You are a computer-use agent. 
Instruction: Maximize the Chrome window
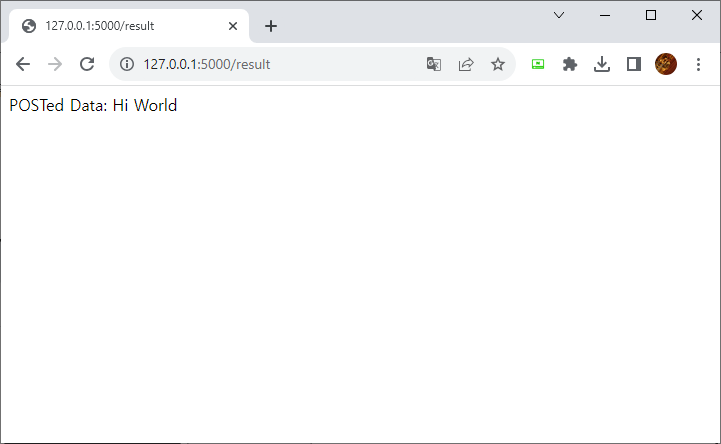coord(651,15)
